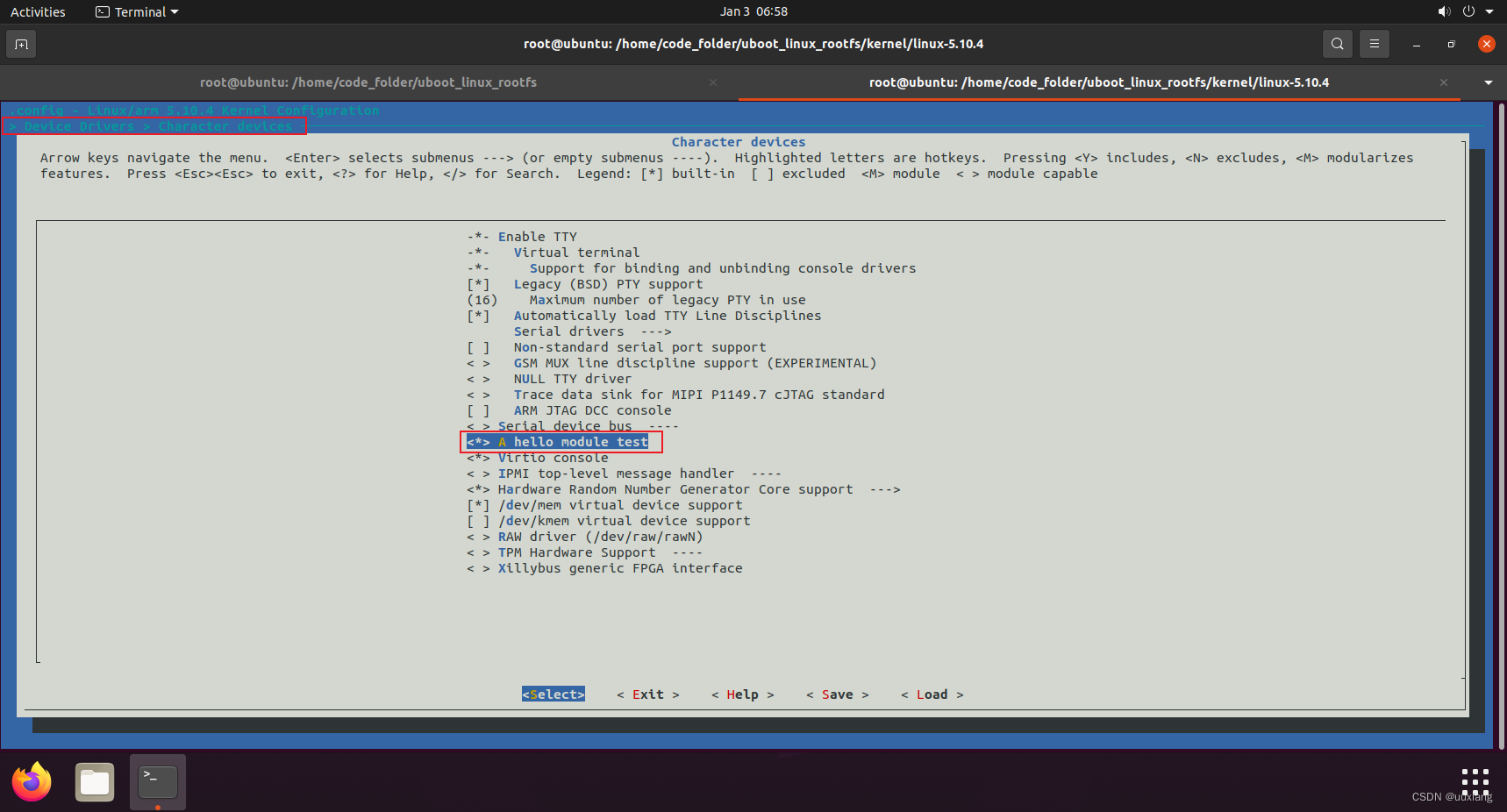Switch to the kernel/linux-5.10.4 tab

tap(1099, 82)
